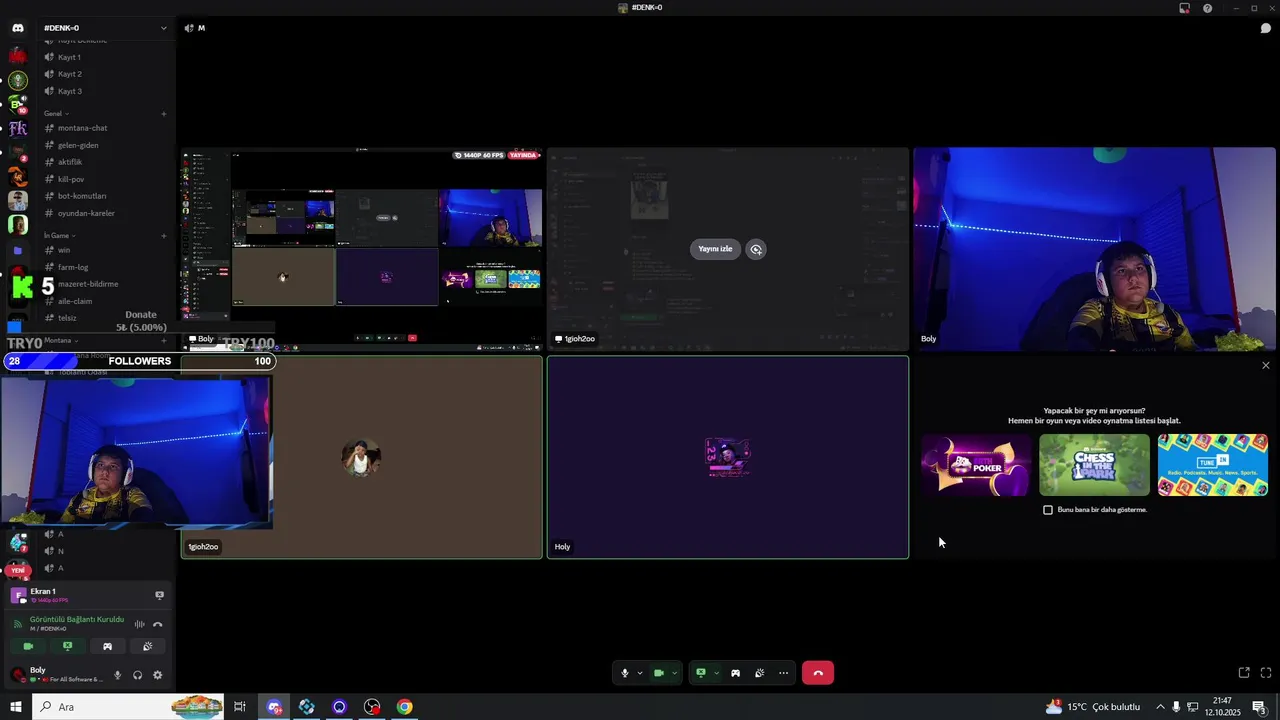Toggle camera in voice panel
1280x720 pixels.
[x=28, y=646]
